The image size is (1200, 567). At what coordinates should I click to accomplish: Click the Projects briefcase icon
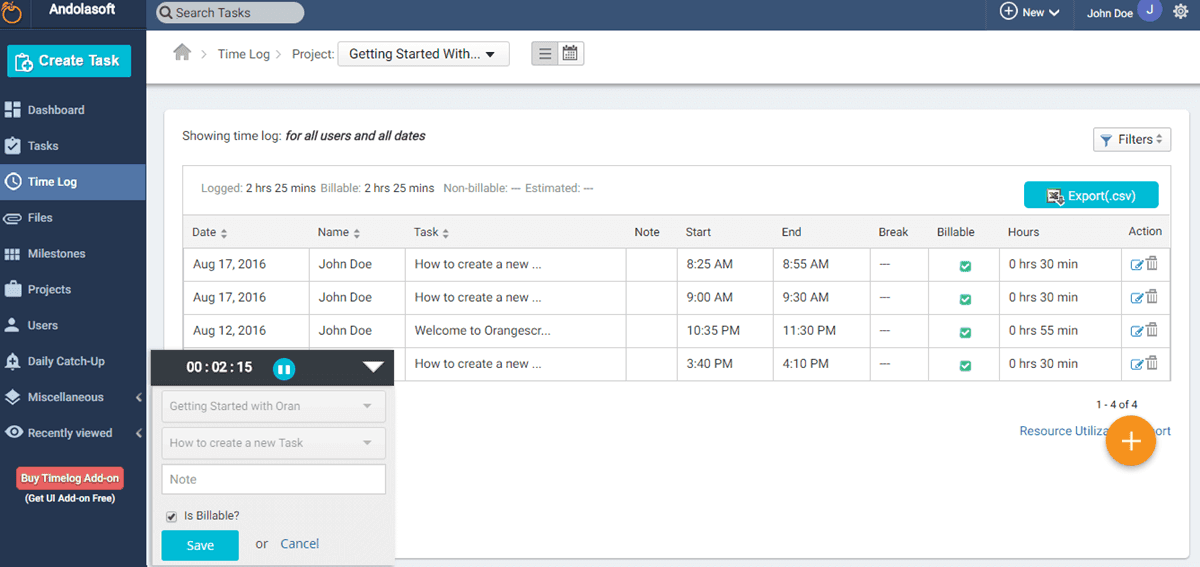tap(13, 289)
